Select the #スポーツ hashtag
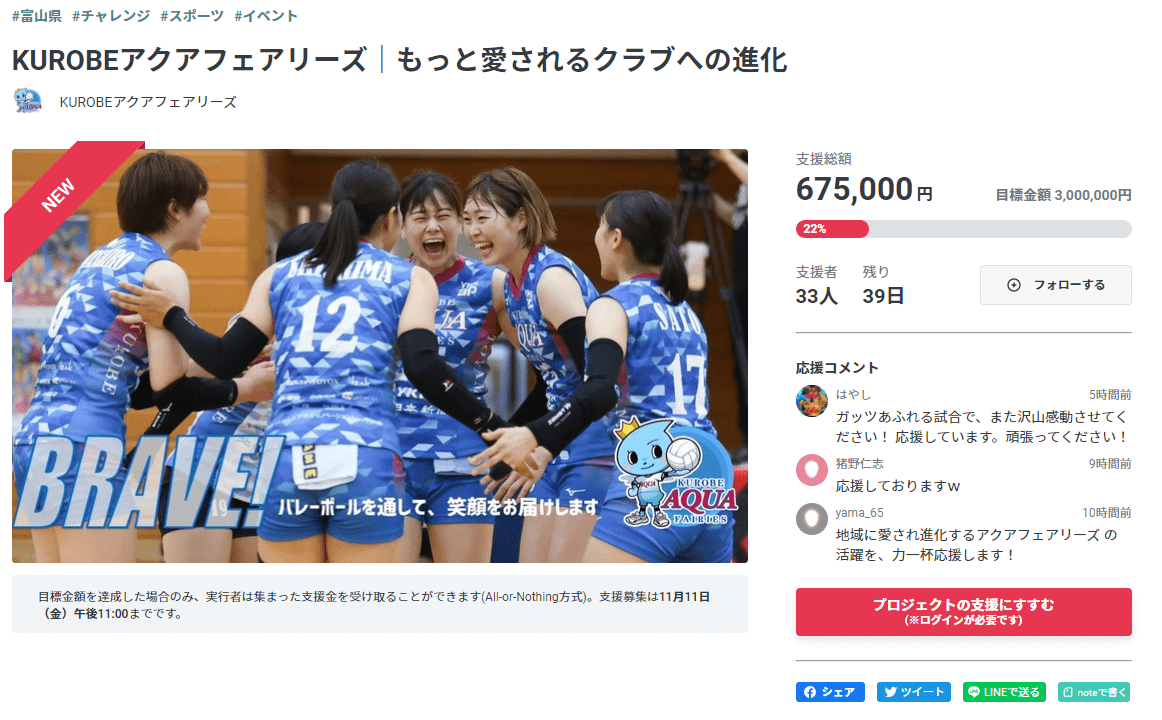This screenshot has width=1162, height=720. [x=192, y=16]
